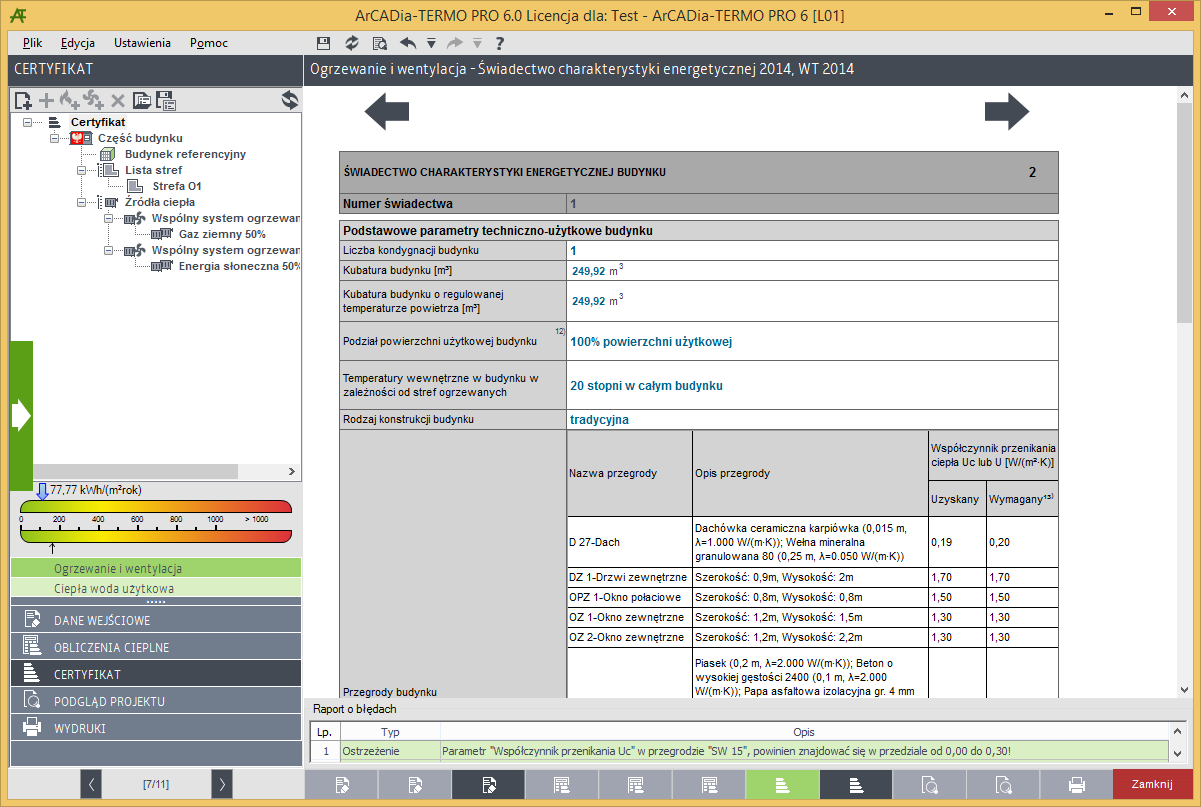Click the 'D 27-Dach' table cell
Screen dimensions: 1201x807
point(628,542)
